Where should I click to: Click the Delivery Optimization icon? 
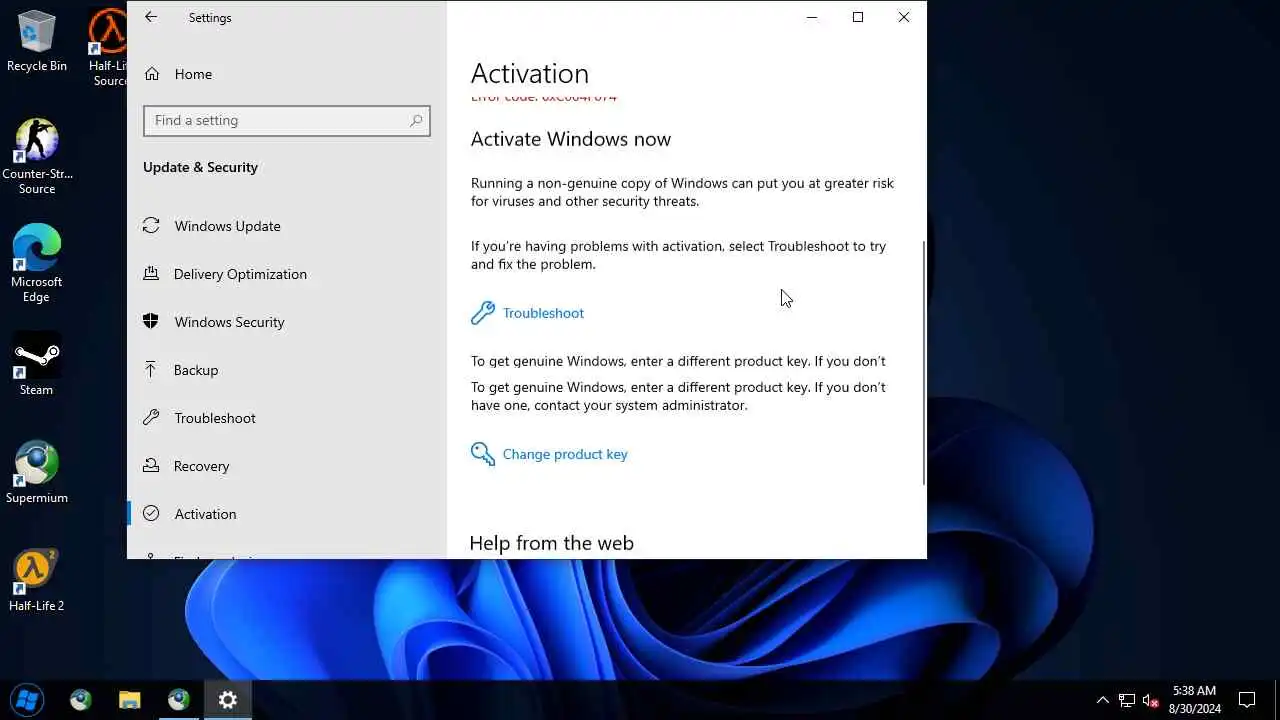(x=151, y=273)
